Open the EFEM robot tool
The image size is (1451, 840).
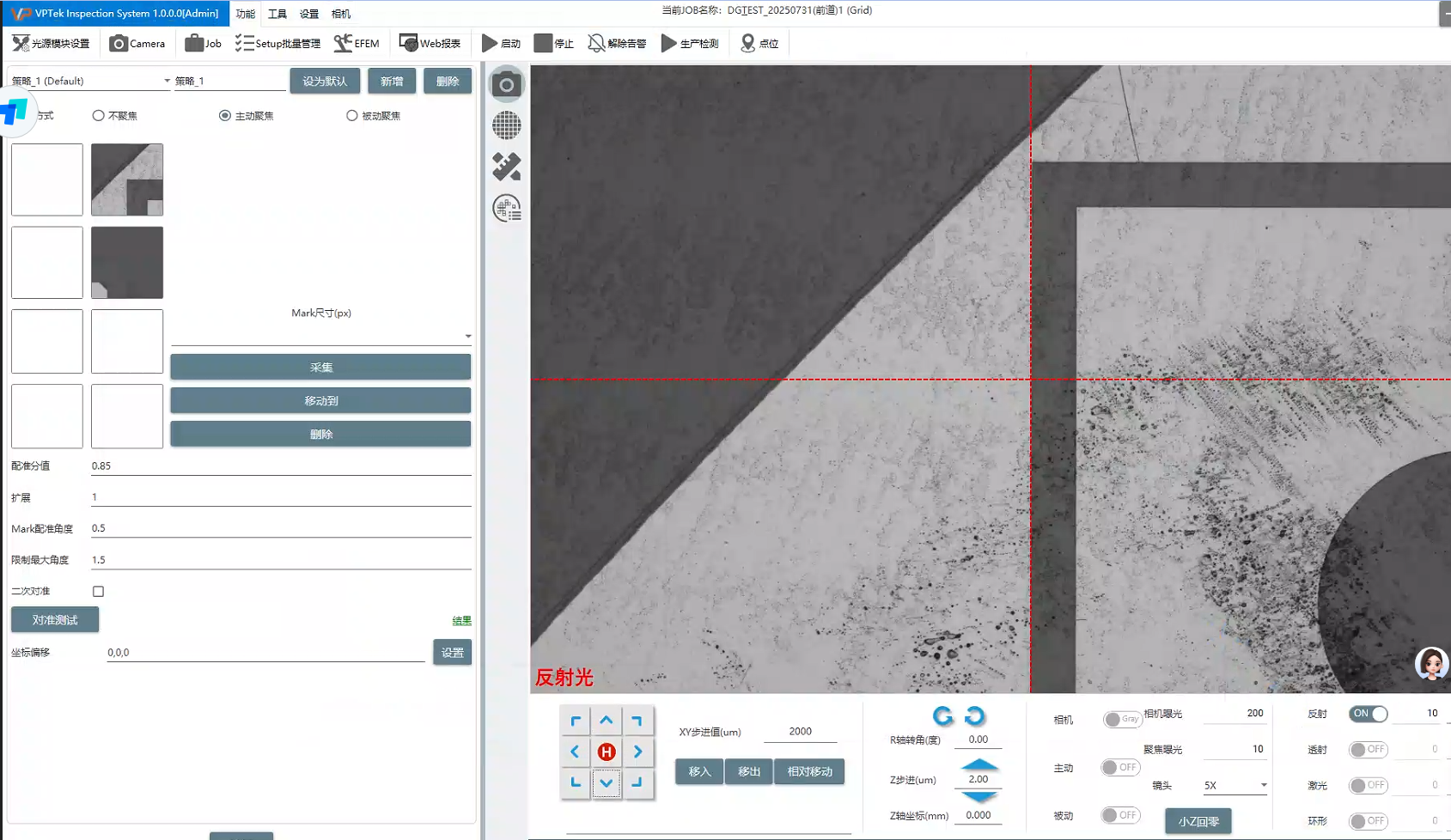point(357,43)
